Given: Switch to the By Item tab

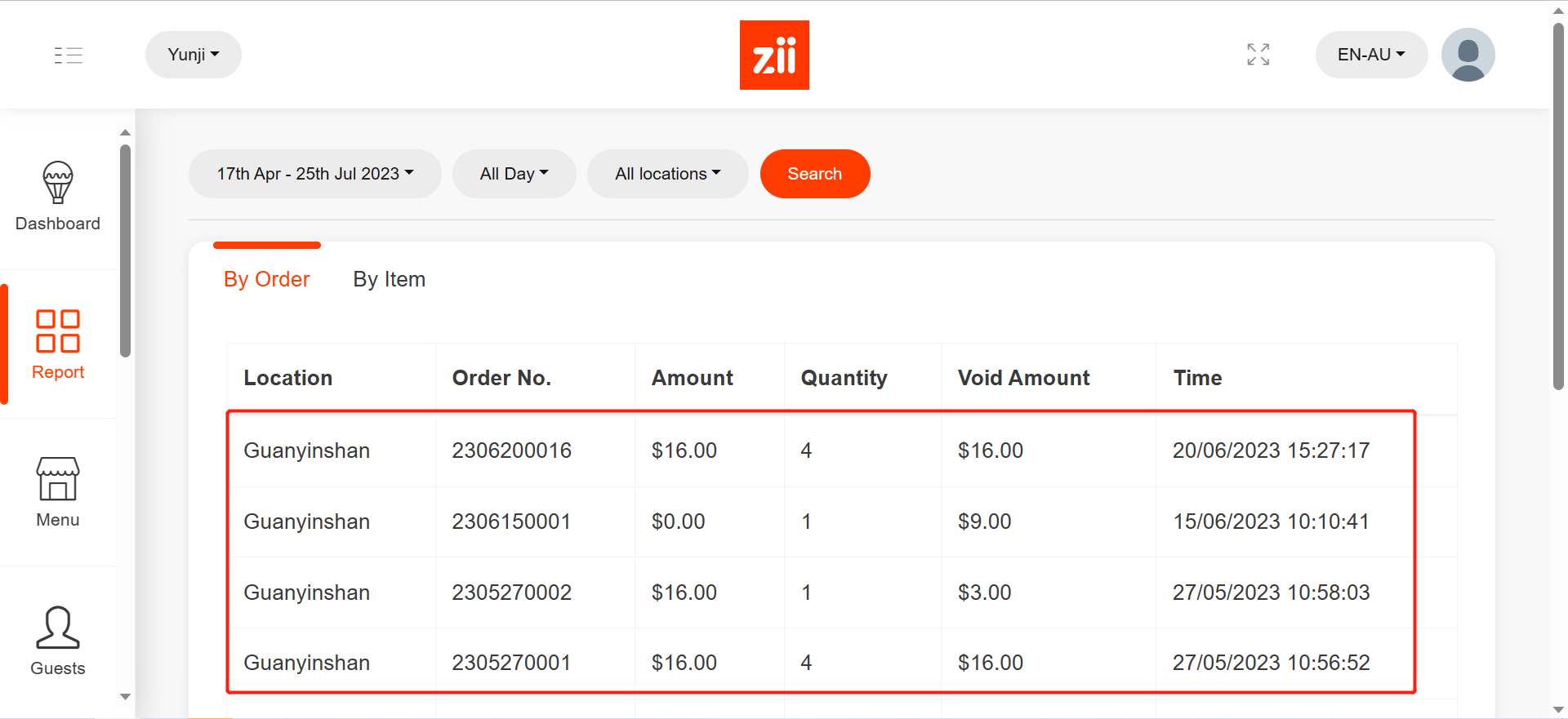Looking at the screenshot, I should point(389,279).
